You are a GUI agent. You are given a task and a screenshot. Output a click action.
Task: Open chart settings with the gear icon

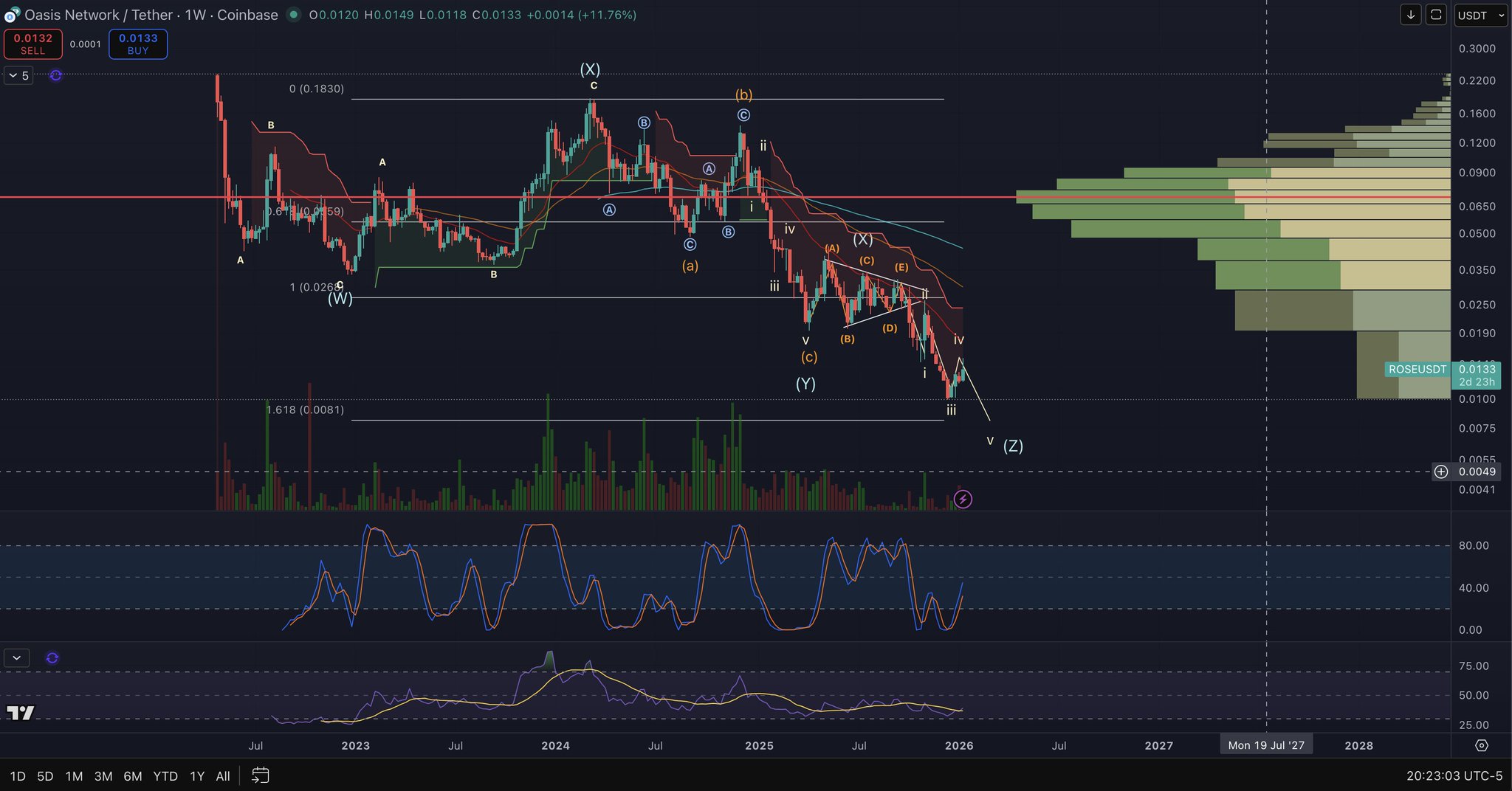click(x=1481, y=745)
